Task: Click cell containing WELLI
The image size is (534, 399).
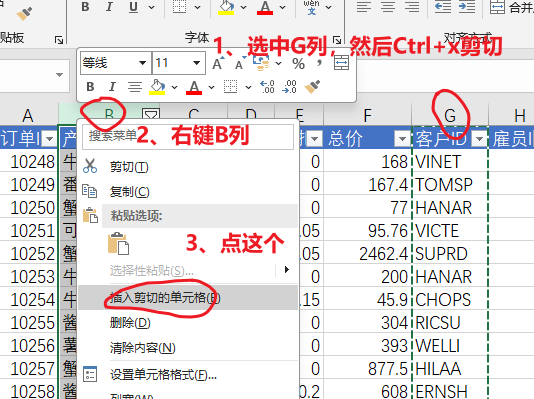Action: point(450,346)
